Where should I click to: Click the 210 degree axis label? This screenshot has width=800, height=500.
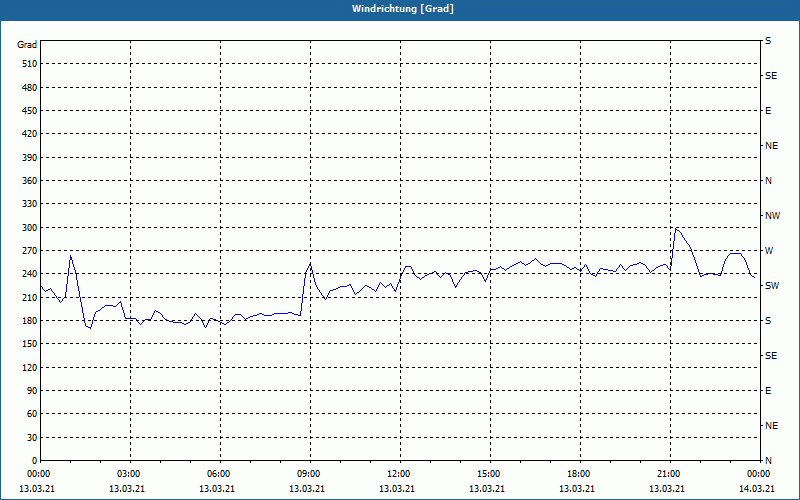(x=30, y=297)
